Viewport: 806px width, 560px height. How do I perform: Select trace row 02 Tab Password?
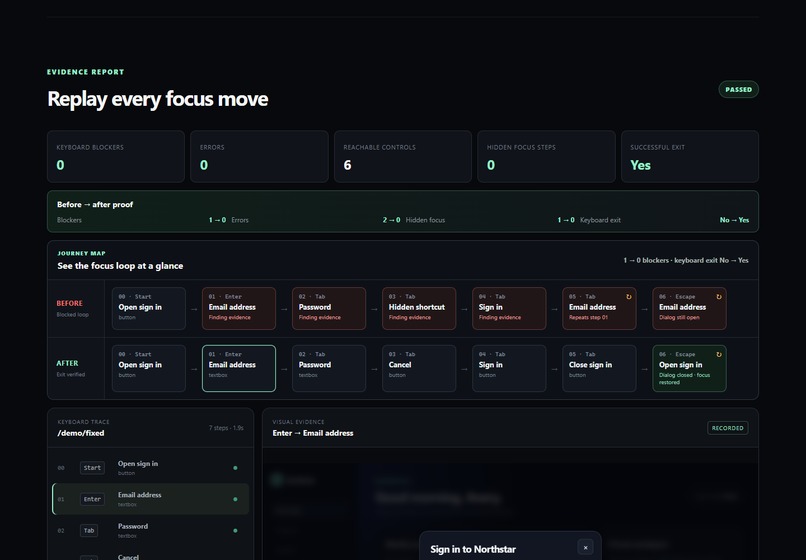(x=151, y=531)
